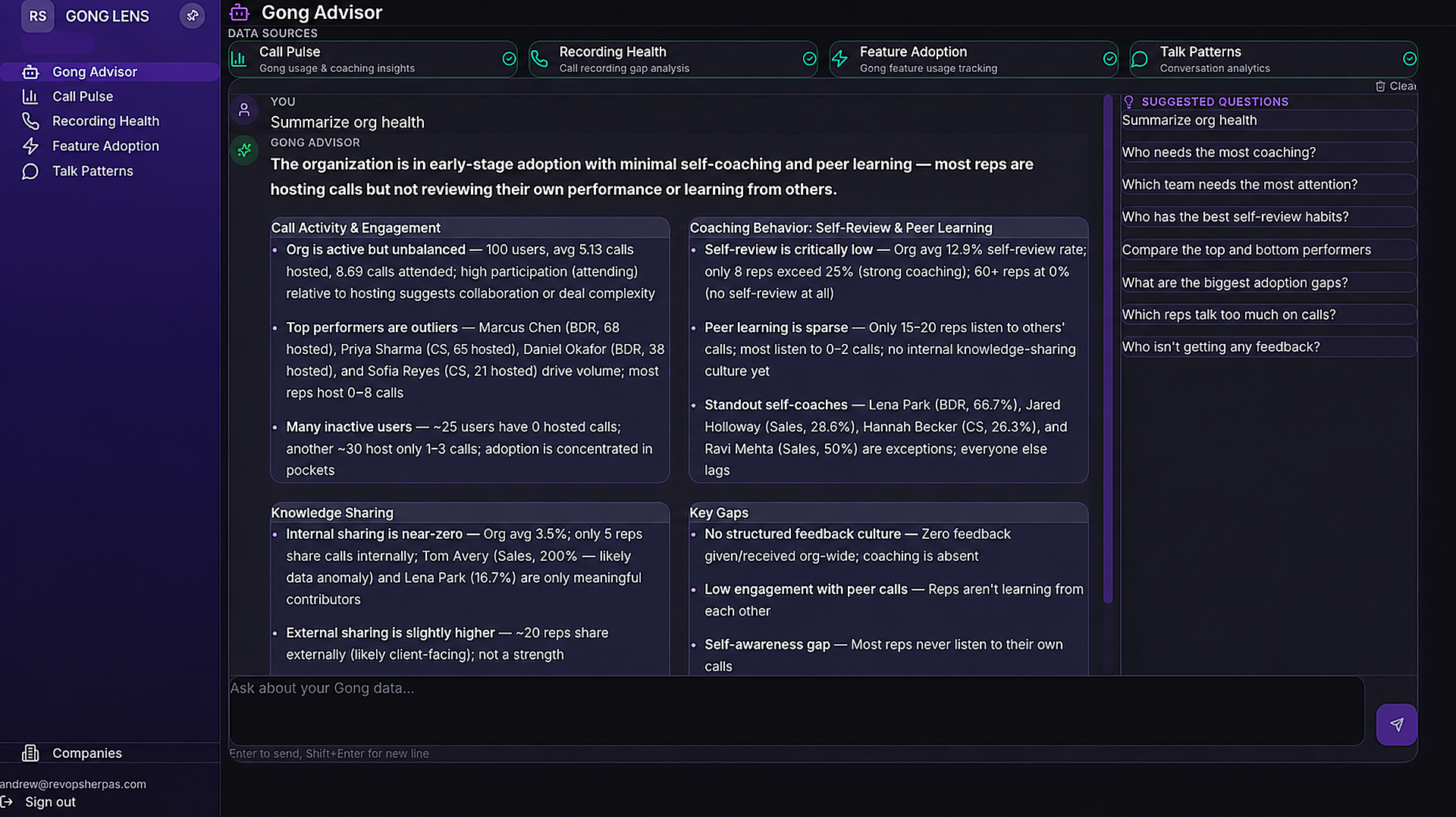
Task: Go to Recording Health in the sidebar
Action: 110,121
